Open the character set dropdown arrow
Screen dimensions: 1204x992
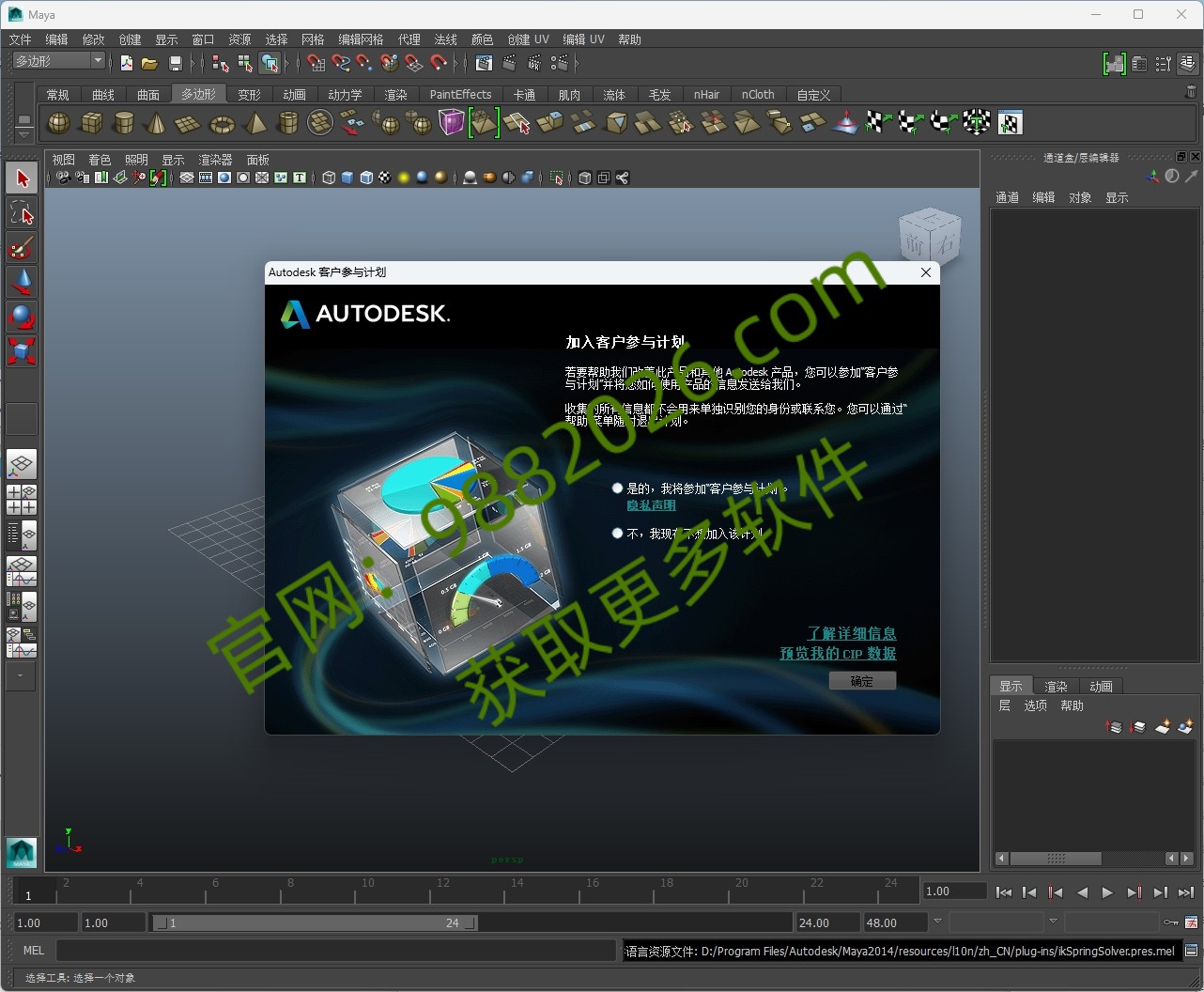(x=1053, y=922)
